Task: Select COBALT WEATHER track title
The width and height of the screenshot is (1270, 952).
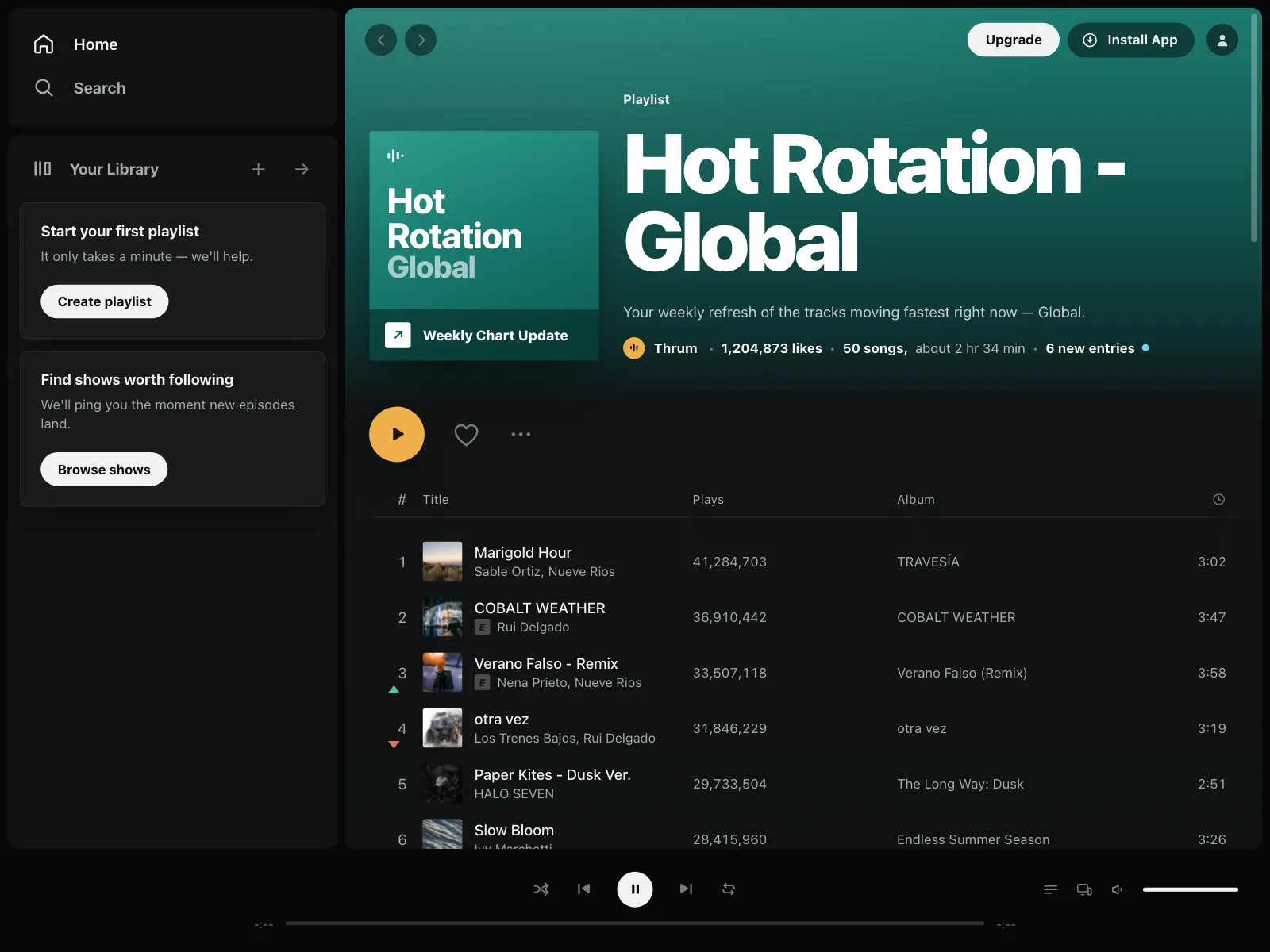Action: tap(540, 608)
